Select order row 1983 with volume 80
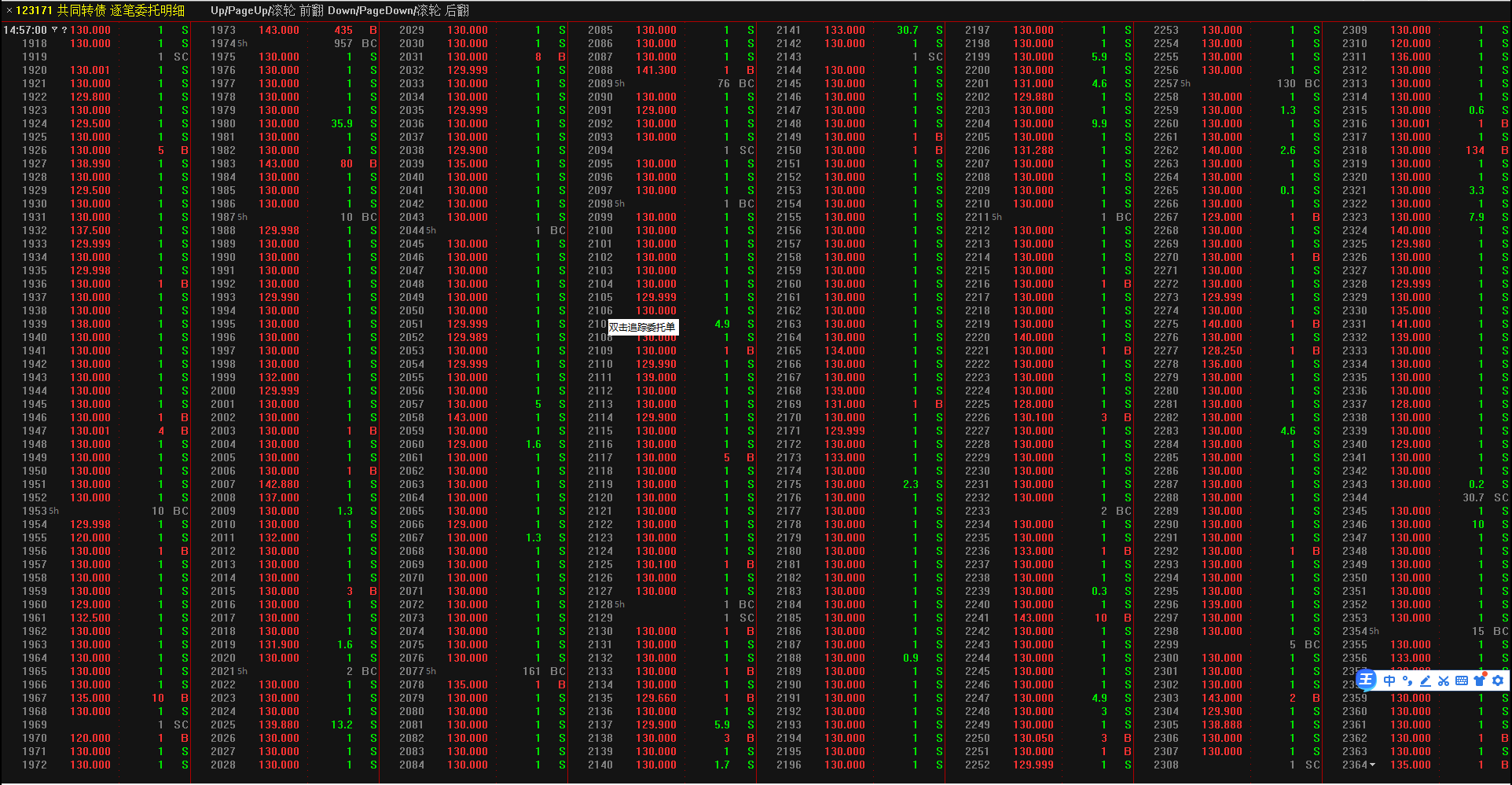Image resolution: width=1512 pixels, height=785 pixels. tap(278, 163)
